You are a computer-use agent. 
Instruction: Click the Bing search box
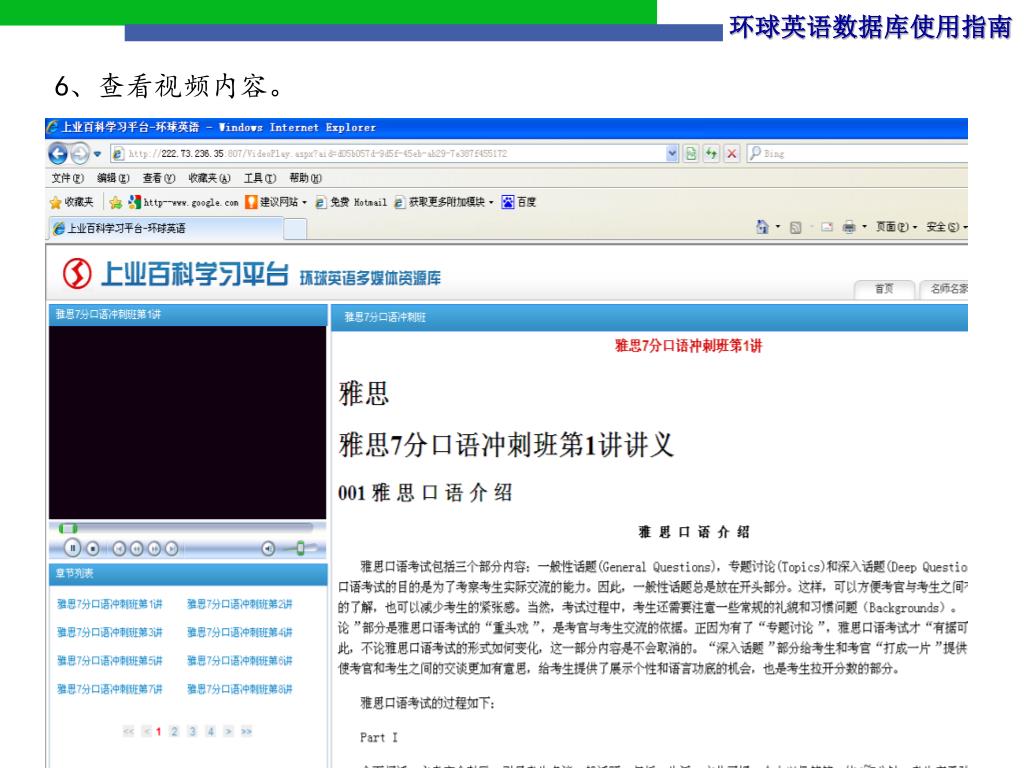coord(857,153)
